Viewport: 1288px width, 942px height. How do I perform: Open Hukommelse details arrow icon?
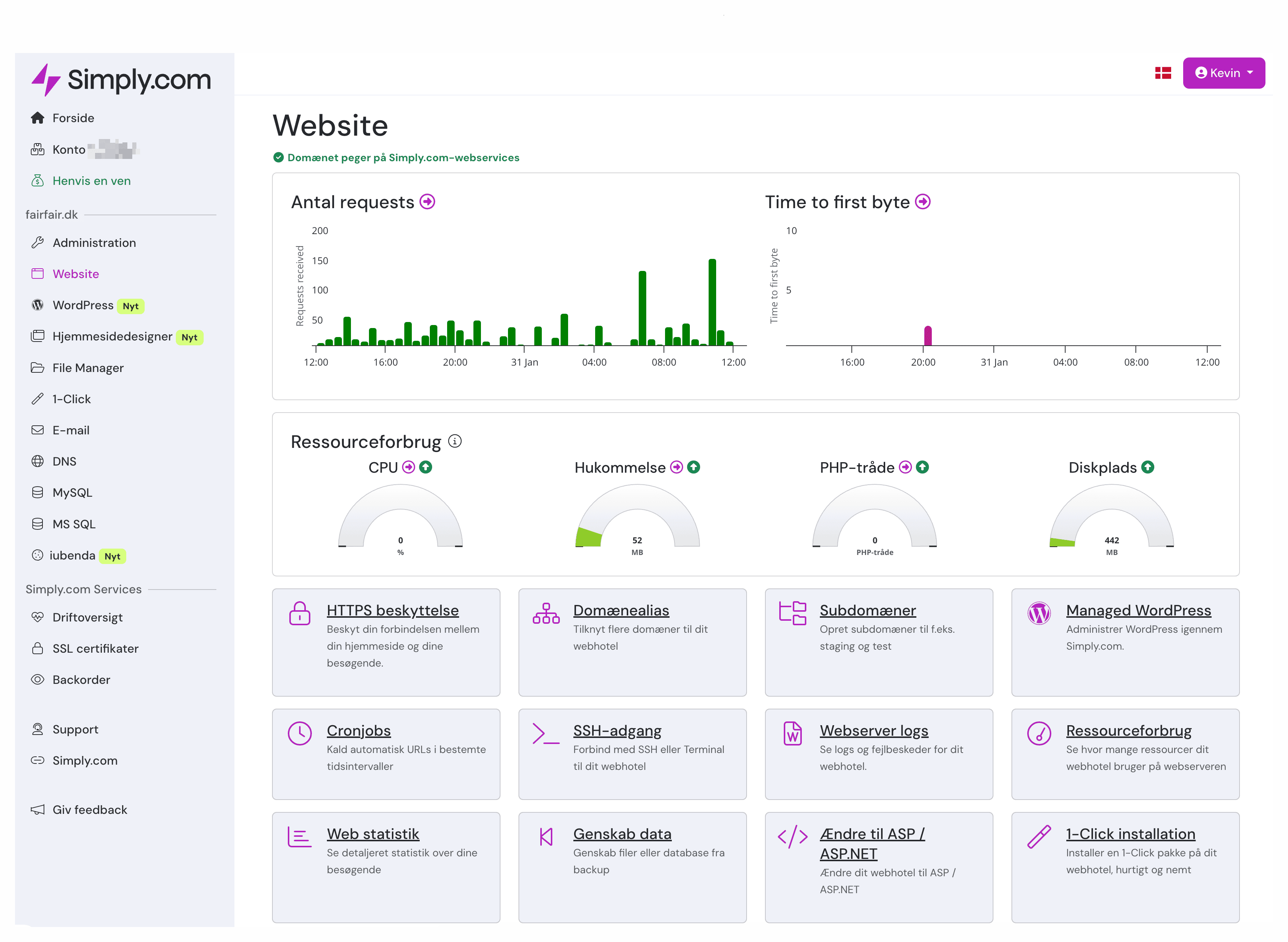click(676, 467)
